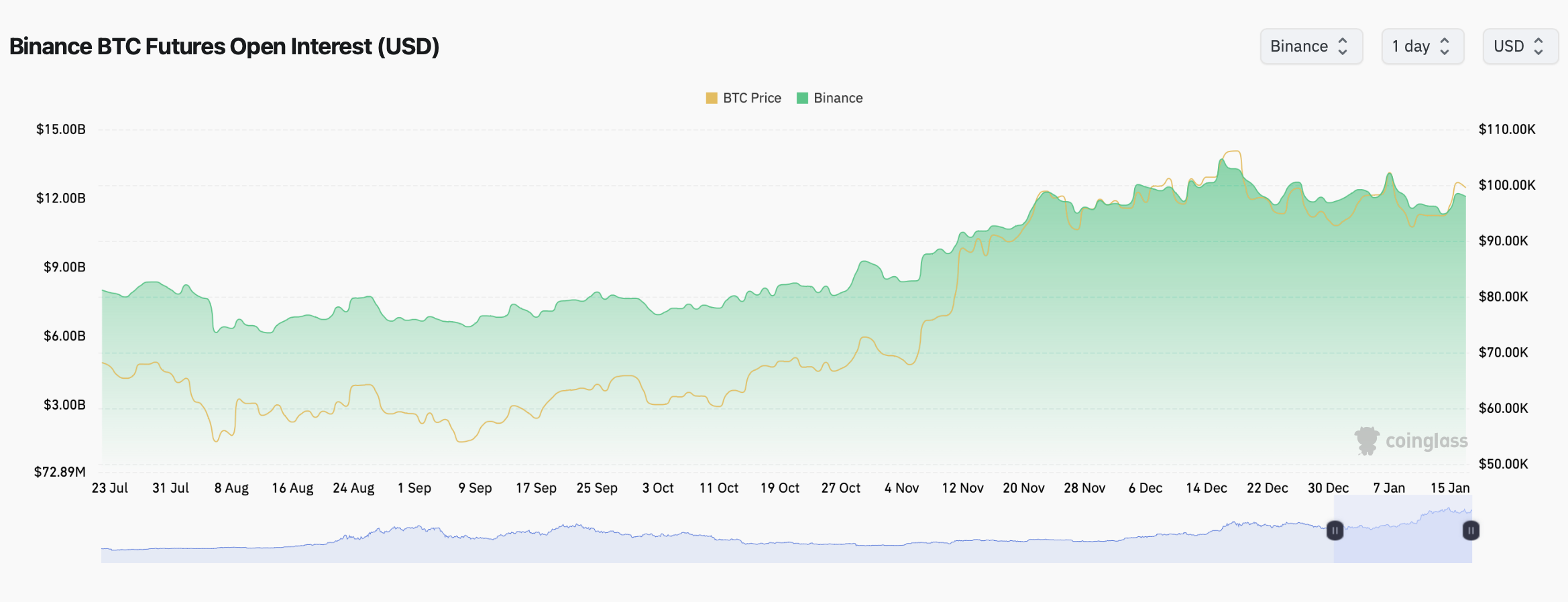Click the 12 Nov date label on axis
The height and width of the screenshot is (602, 1568).
click(x=962, y=488)
